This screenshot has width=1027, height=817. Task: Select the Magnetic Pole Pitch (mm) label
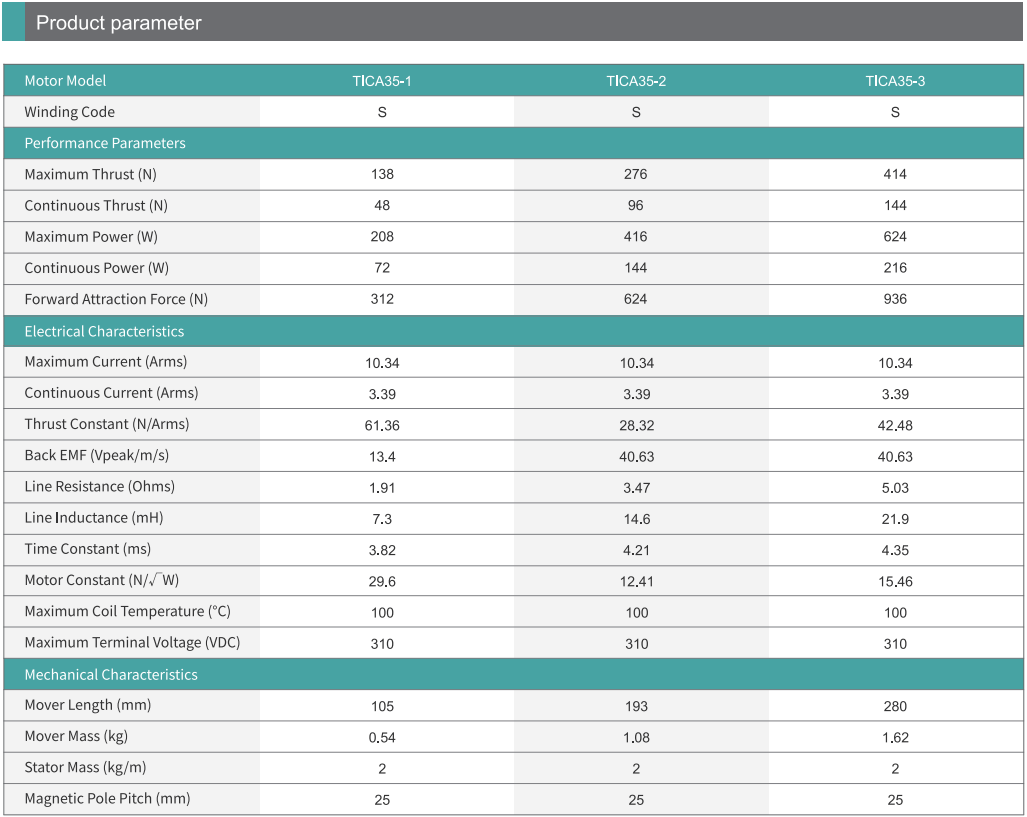point(107,799)
